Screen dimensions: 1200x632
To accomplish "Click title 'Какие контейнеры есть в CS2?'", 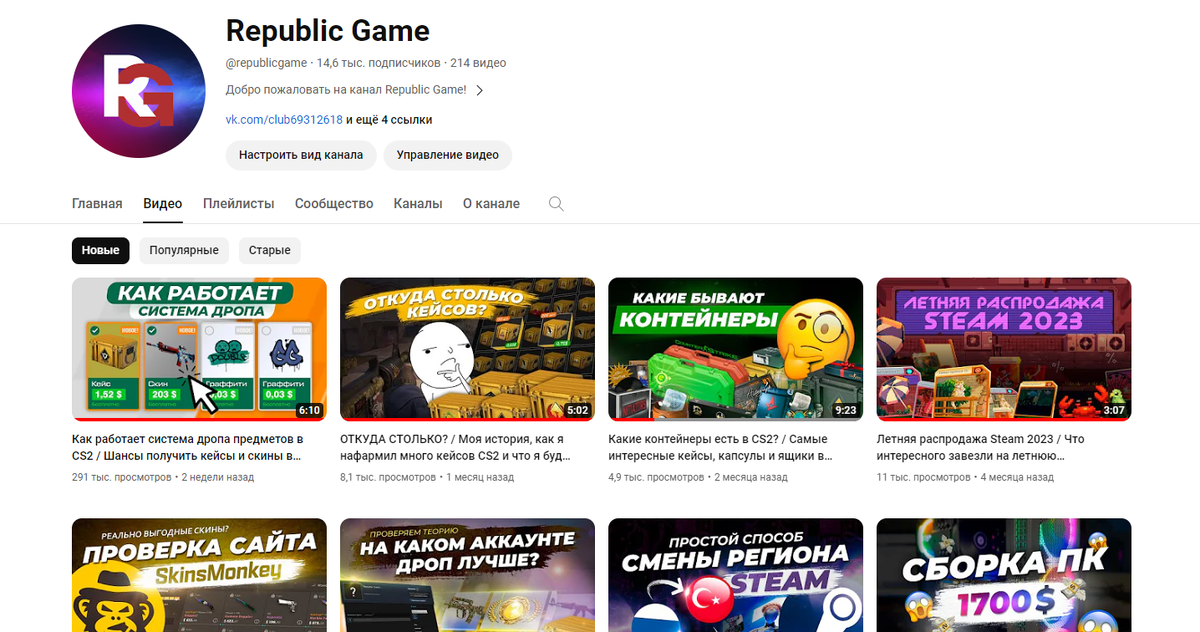I will click(720, 447).
